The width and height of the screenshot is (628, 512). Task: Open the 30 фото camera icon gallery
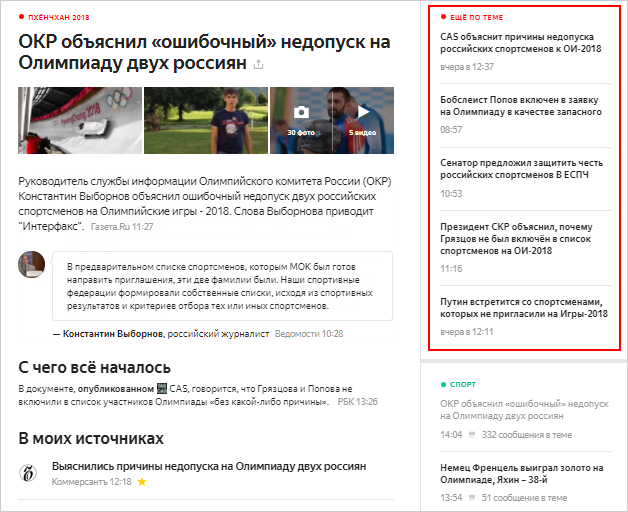(x=301, y=113)
